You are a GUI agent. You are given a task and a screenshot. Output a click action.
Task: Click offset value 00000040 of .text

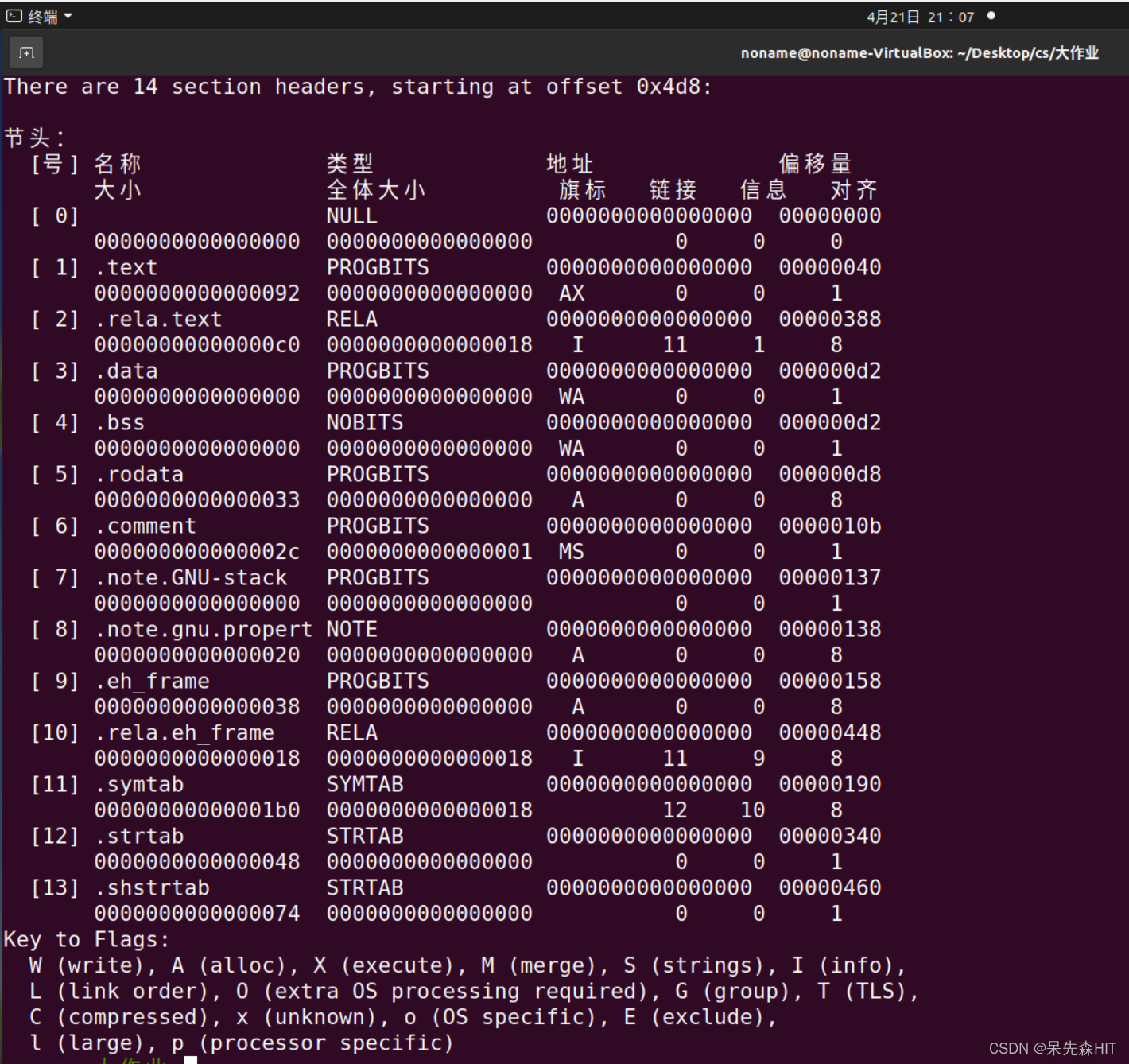click(830, 268)
